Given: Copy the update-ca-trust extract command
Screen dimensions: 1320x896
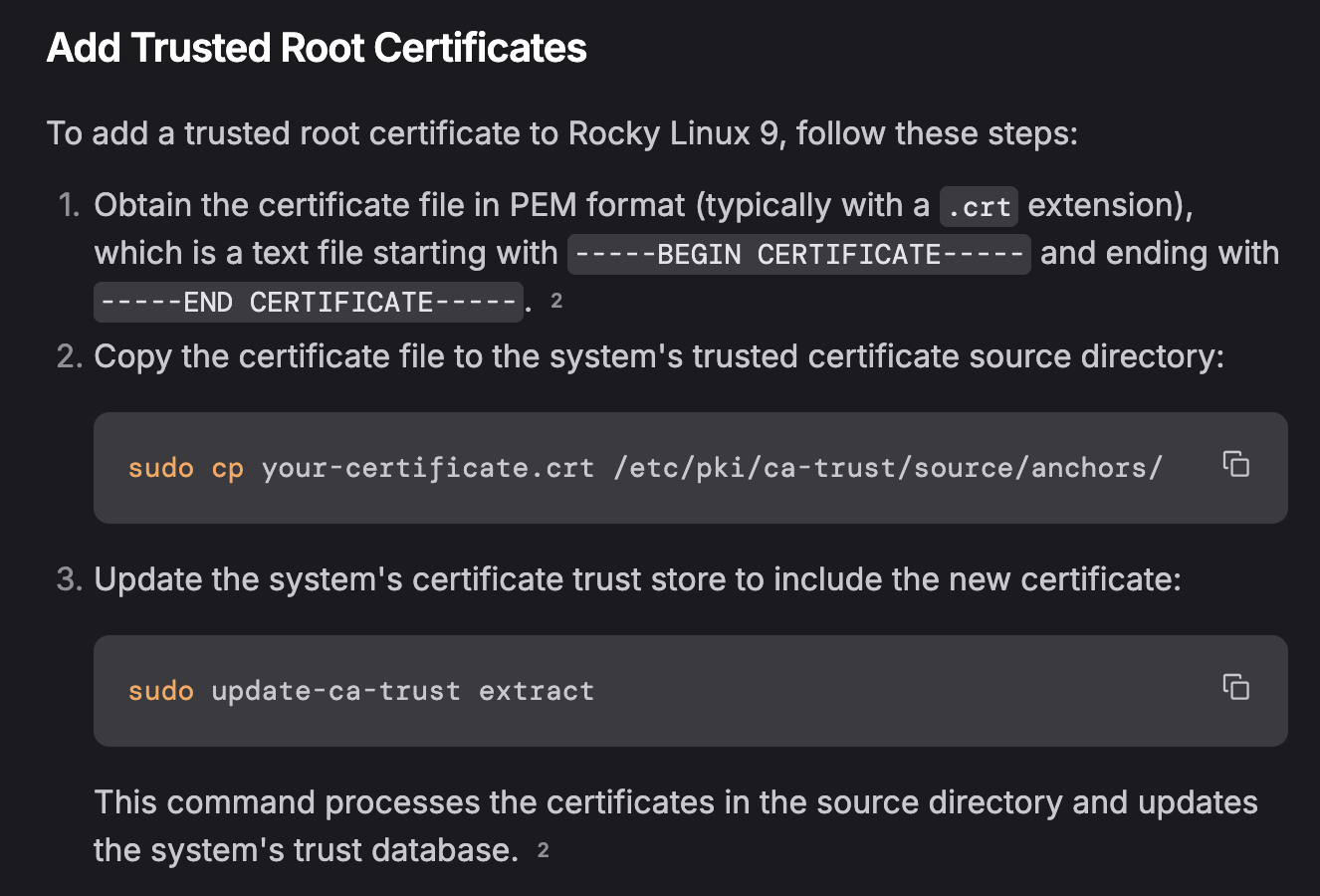Looking at the screenshot, I should [x=1235, y=687].
